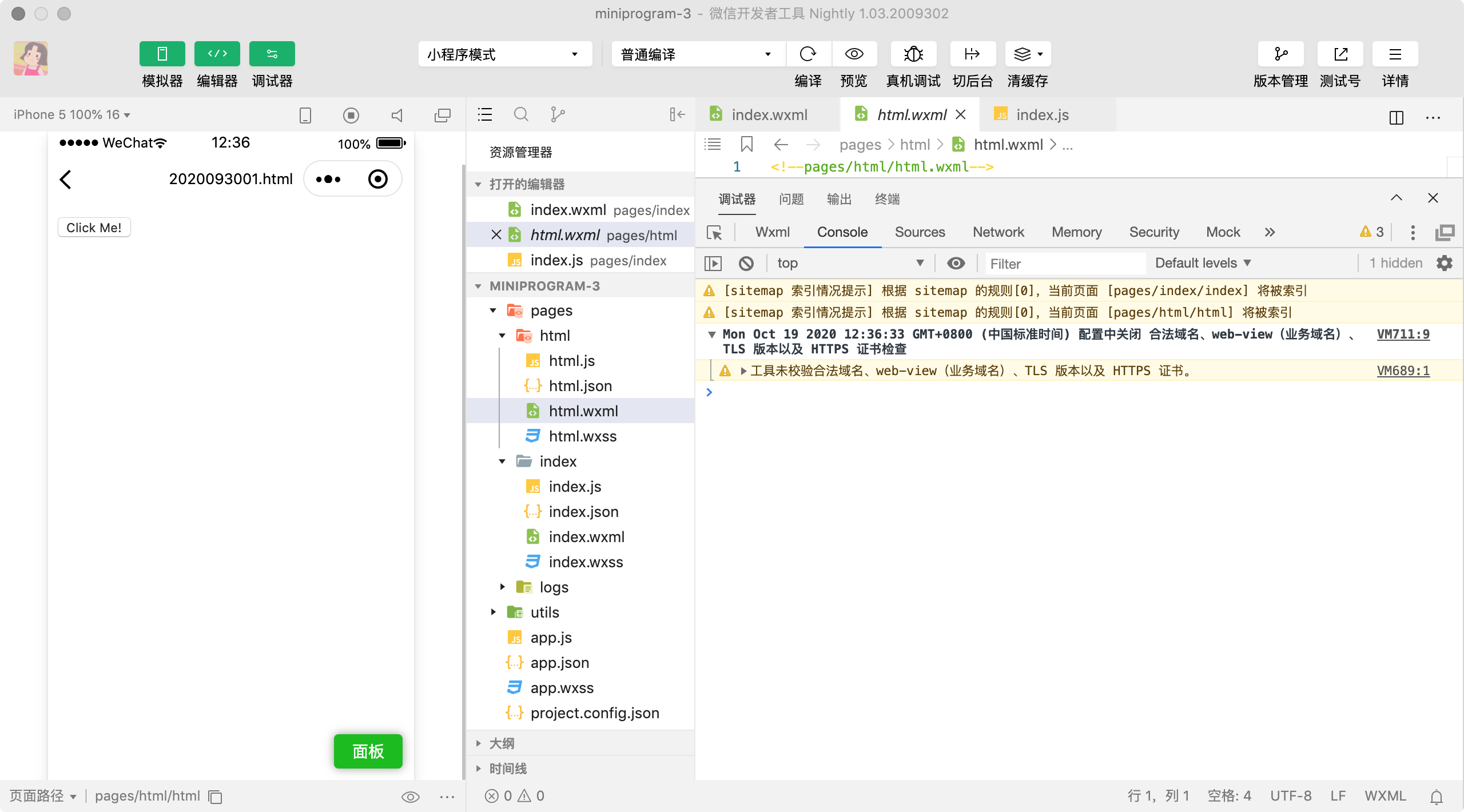
Task: Click the console Filter input field
Action: click(x=1064, y=264)
